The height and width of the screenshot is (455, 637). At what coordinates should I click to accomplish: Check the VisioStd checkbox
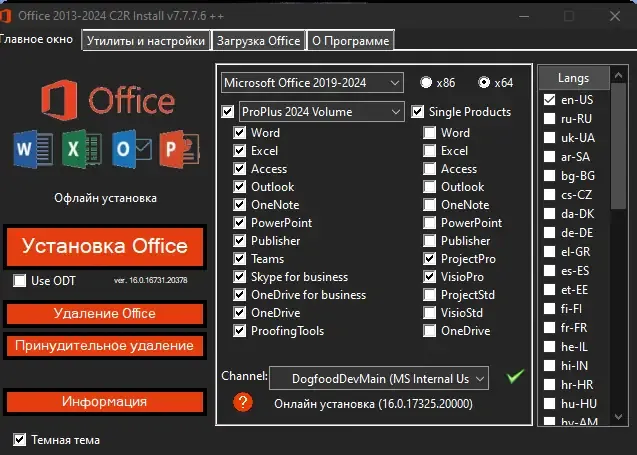click(429, 312)
